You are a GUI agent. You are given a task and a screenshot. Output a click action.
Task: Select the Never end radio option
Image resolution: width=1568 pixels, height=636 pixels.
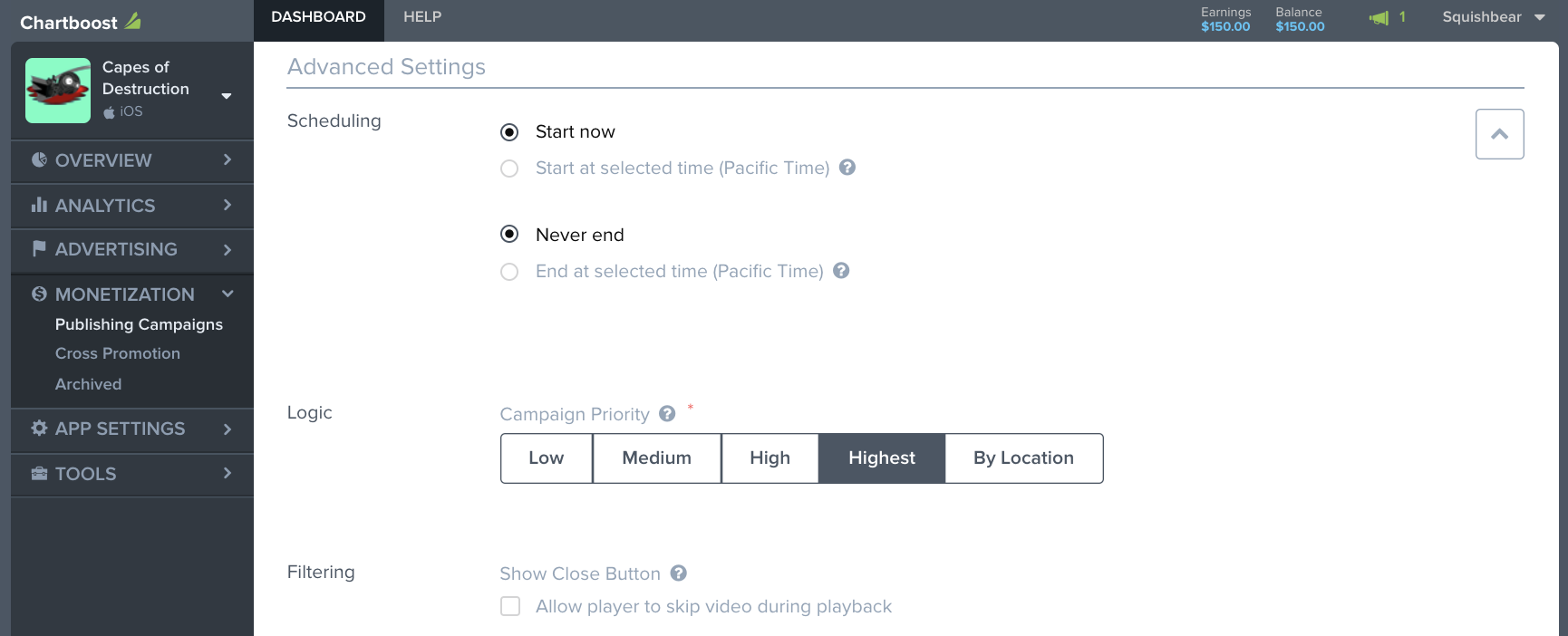coord(509,234)
